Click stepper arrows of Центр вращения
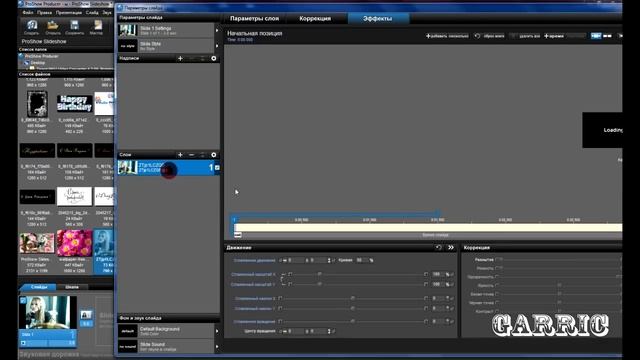This screenshot has width=640, height=360. click(329, 331)
